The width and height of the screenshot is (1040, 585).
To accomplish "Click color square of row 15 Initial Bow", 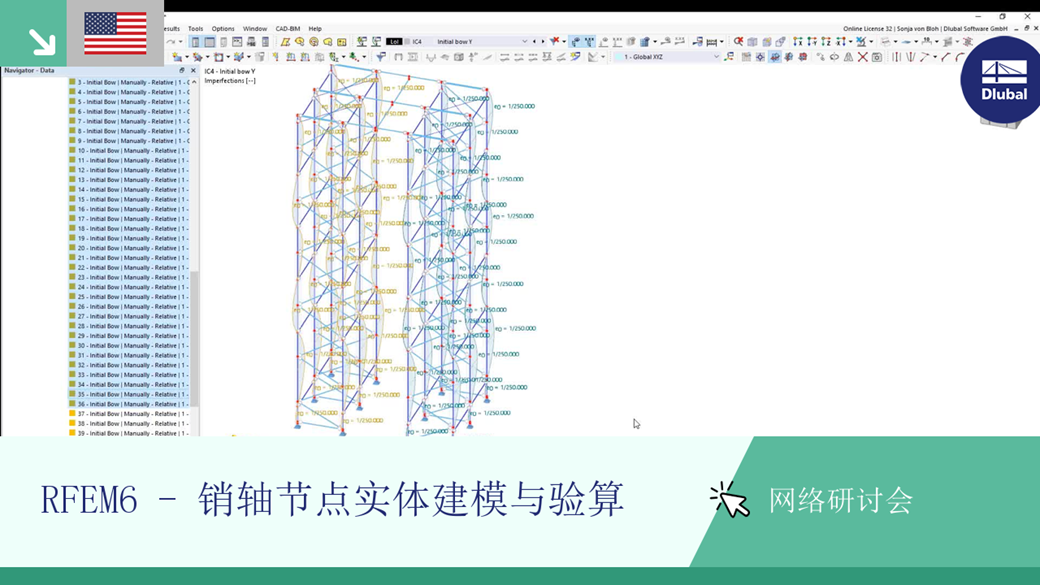I will (72, 199).
